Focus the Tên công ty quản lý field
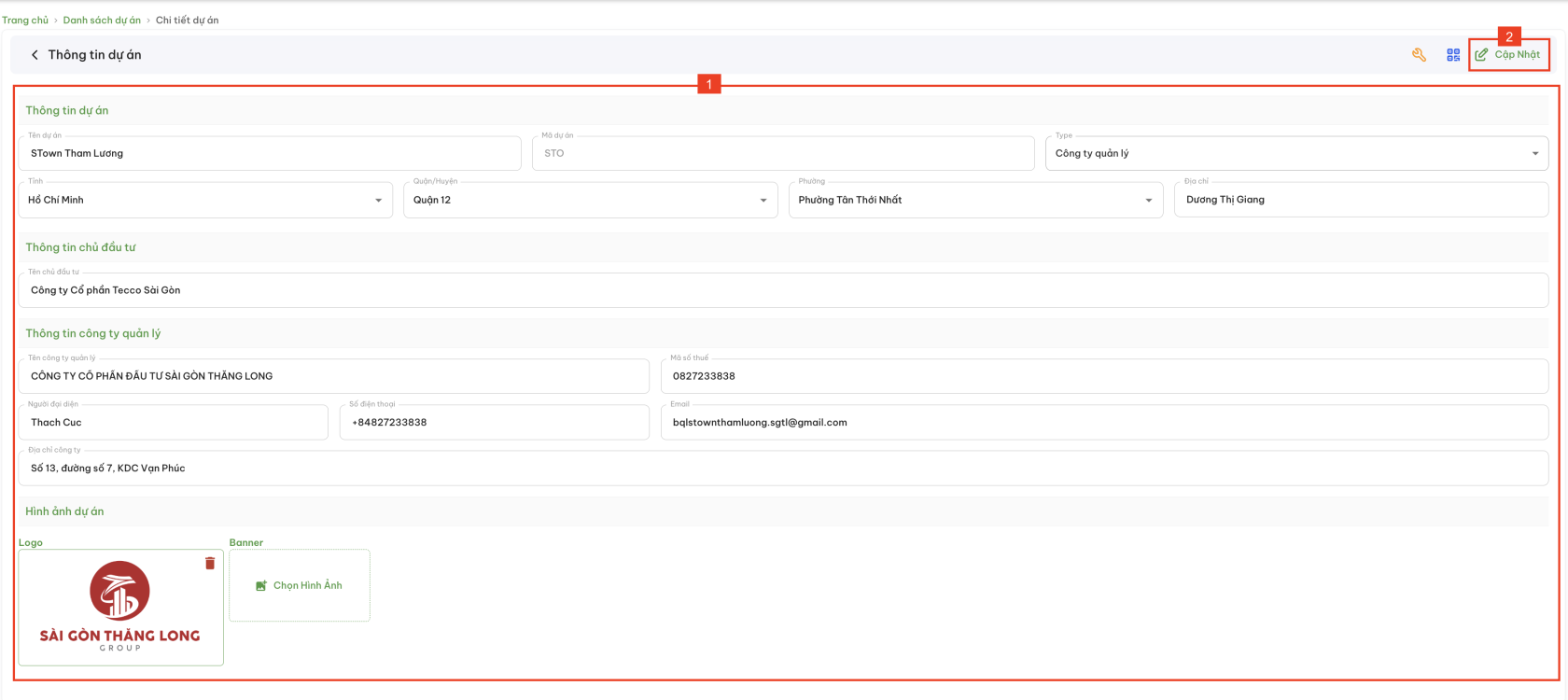The width and height of the screenshot is (1568, 700). tap(333, 376)
